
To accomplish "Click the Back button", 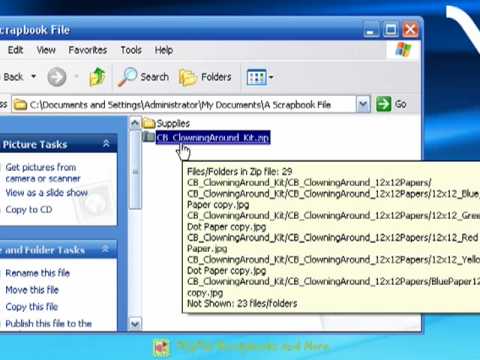I will pos(13,77).
